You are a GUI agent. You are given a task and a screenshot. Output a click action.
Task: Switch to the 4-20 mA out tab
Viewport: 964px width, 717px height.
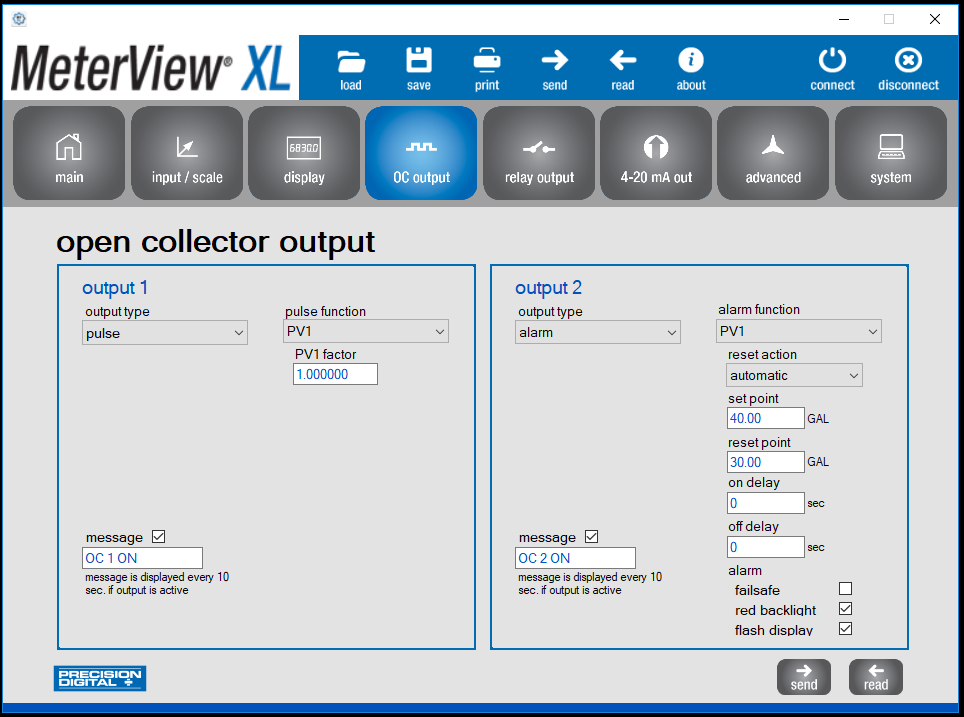pos(656,153)
